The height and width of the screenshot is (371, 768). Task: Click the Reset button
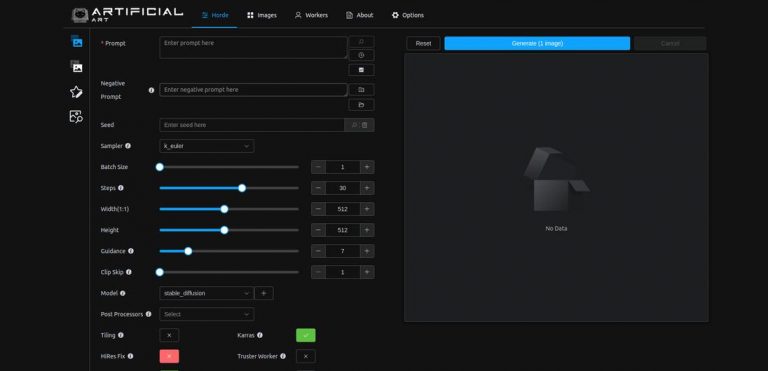coord(424,43)
